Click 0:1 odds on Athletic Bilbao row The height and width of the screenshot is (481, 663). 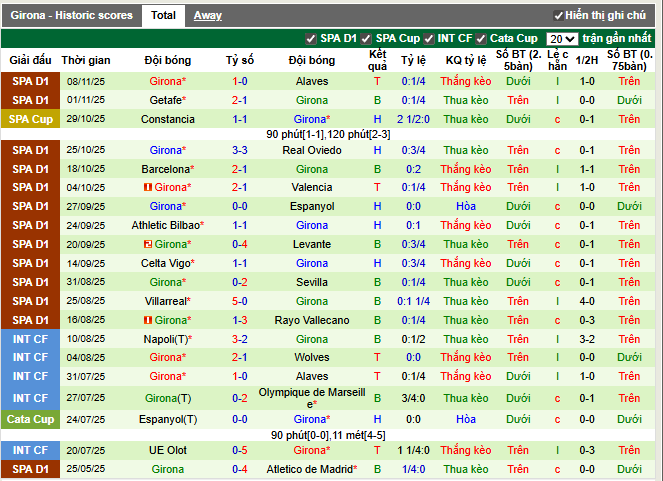tap(414, 225)
